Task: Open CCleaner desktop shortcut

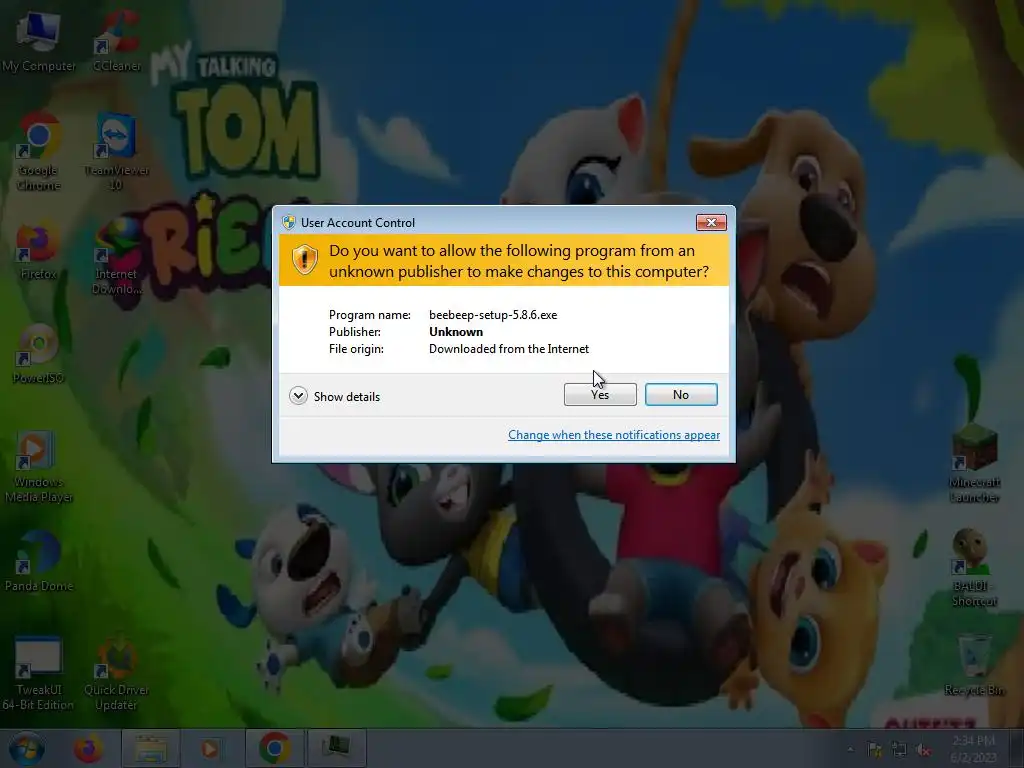Action: 116,42
